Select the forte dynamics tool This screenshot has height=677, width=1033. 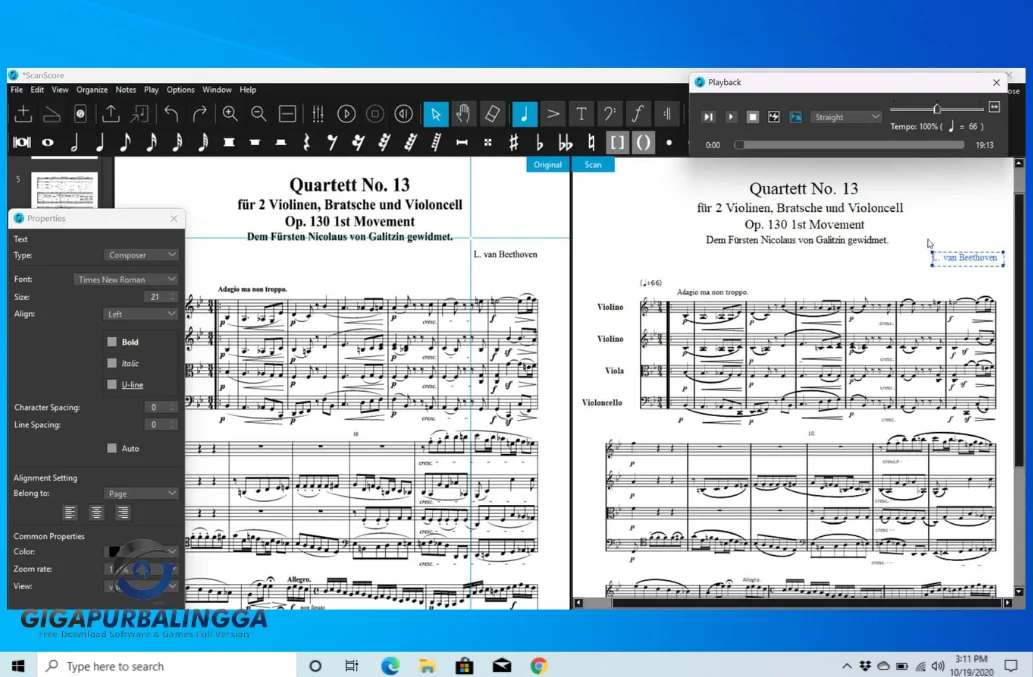637,114
